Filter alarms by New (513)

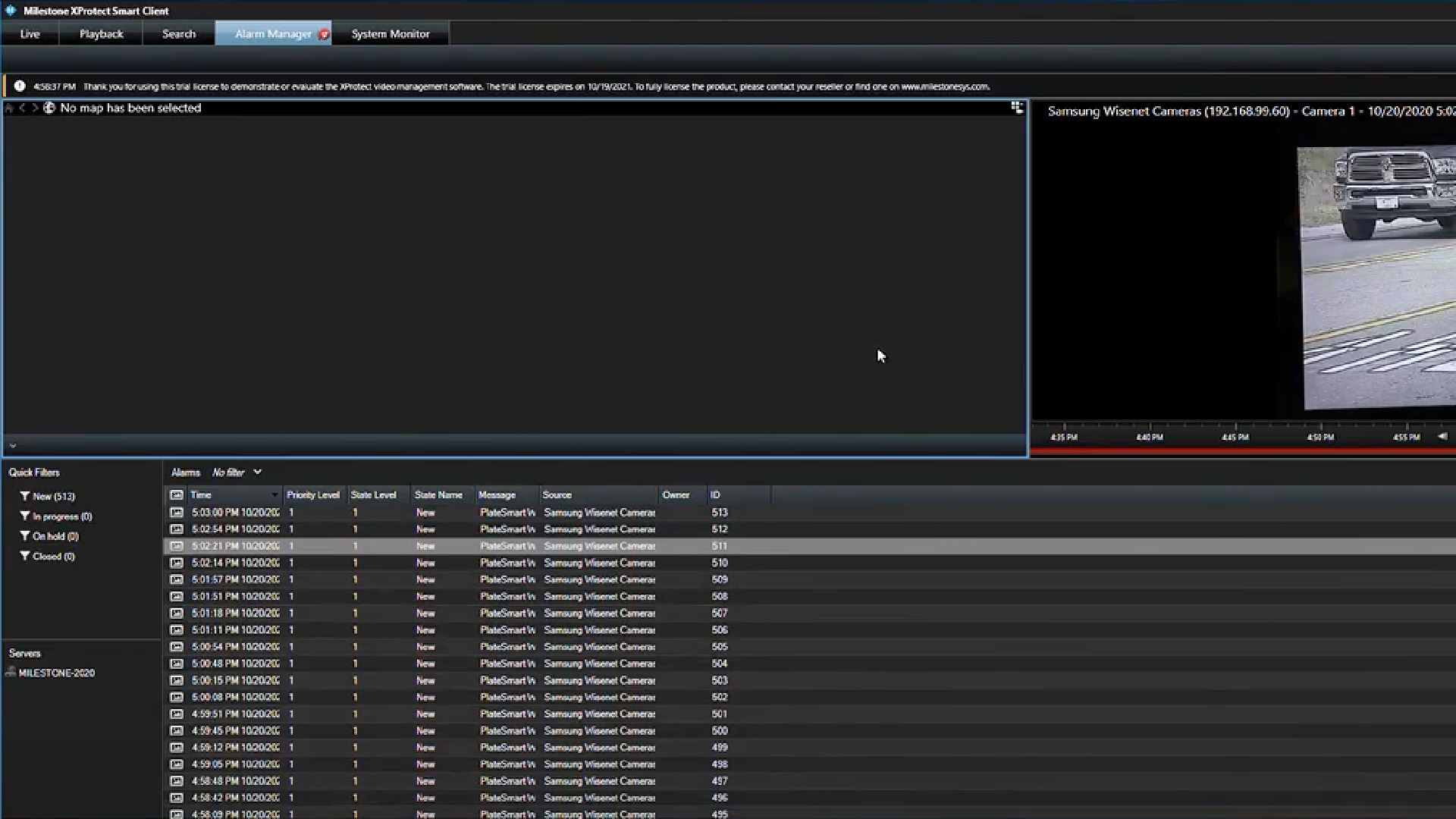(47, 496)
